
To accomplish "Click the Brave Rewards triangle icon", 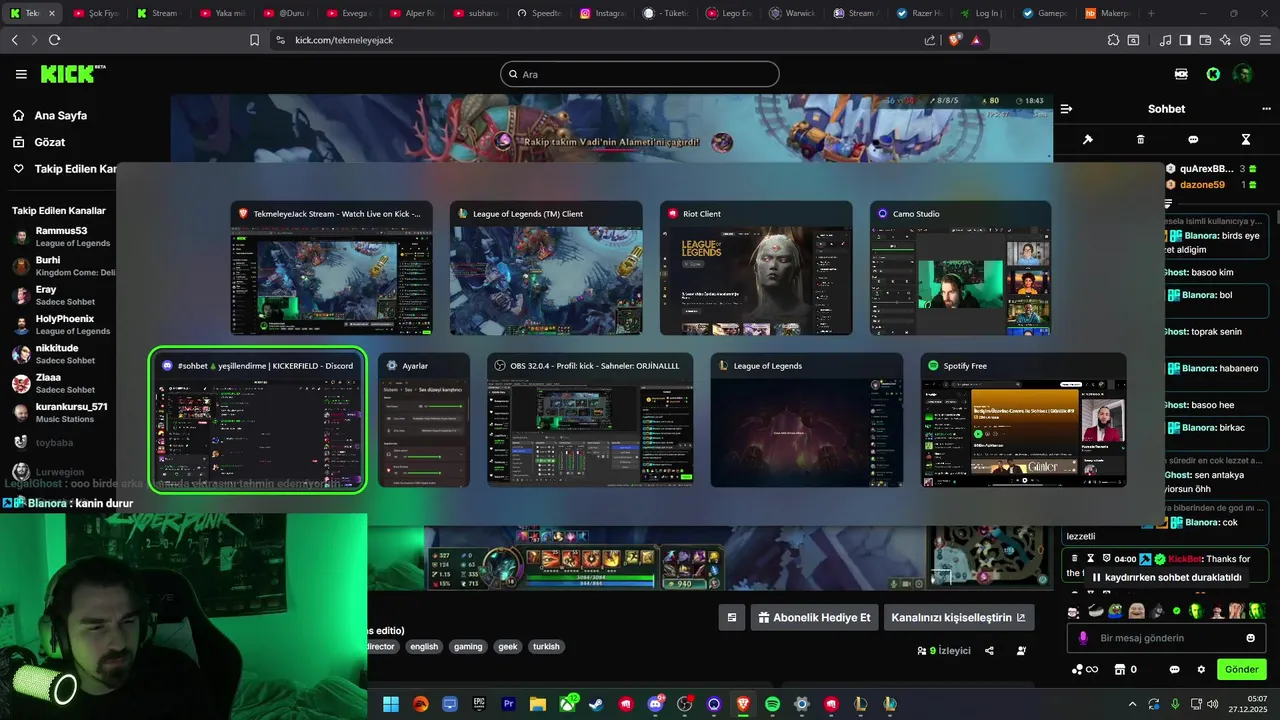I will click(976, 40).
